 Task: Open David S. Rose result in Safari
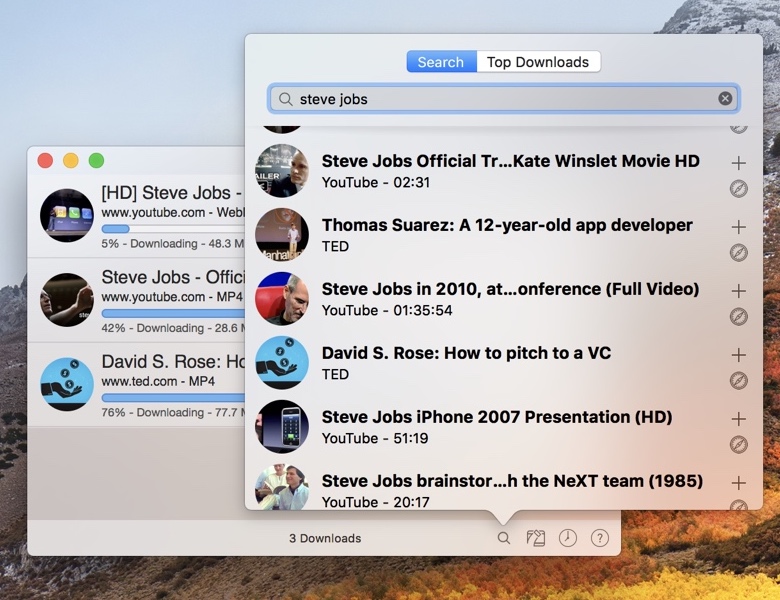click(x=739, y=381)
